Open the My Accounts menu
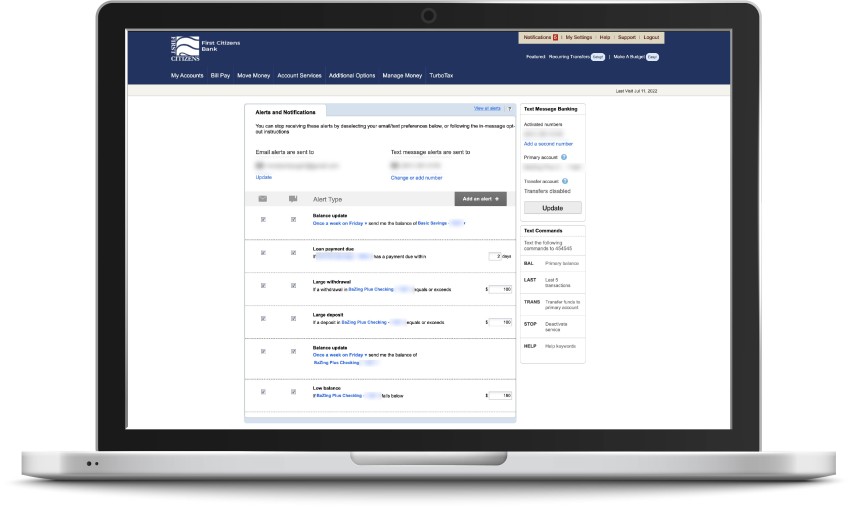Image resolution: width=850 pixels, height=508 pixels. coord(187,75)
